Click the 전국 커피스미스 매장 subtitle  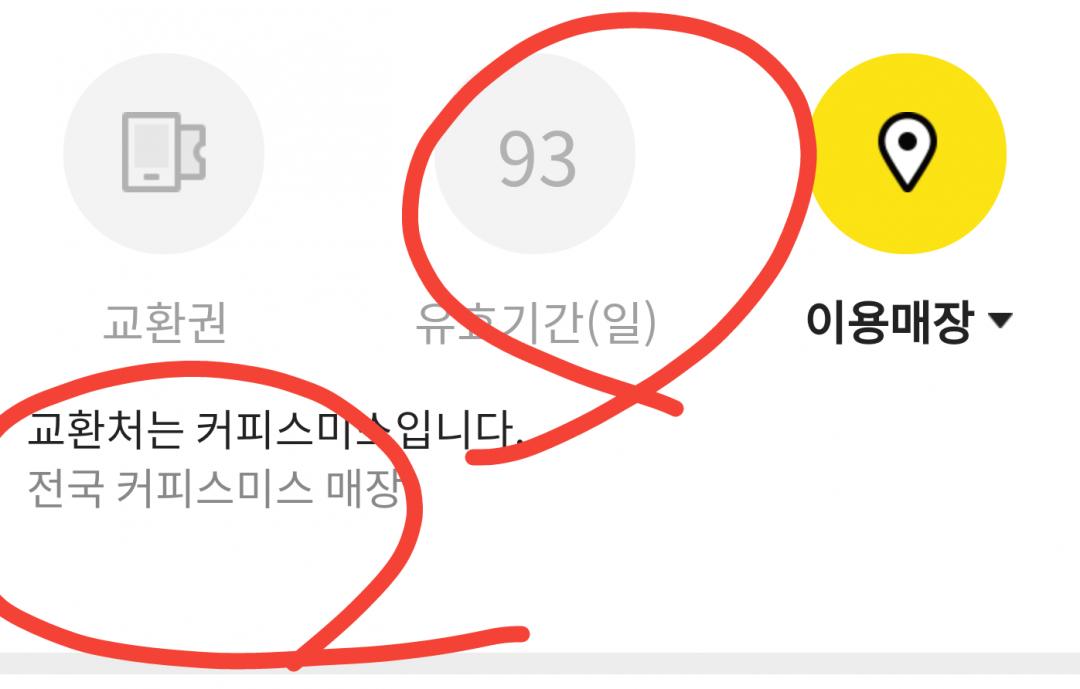(x=214, y=489)
